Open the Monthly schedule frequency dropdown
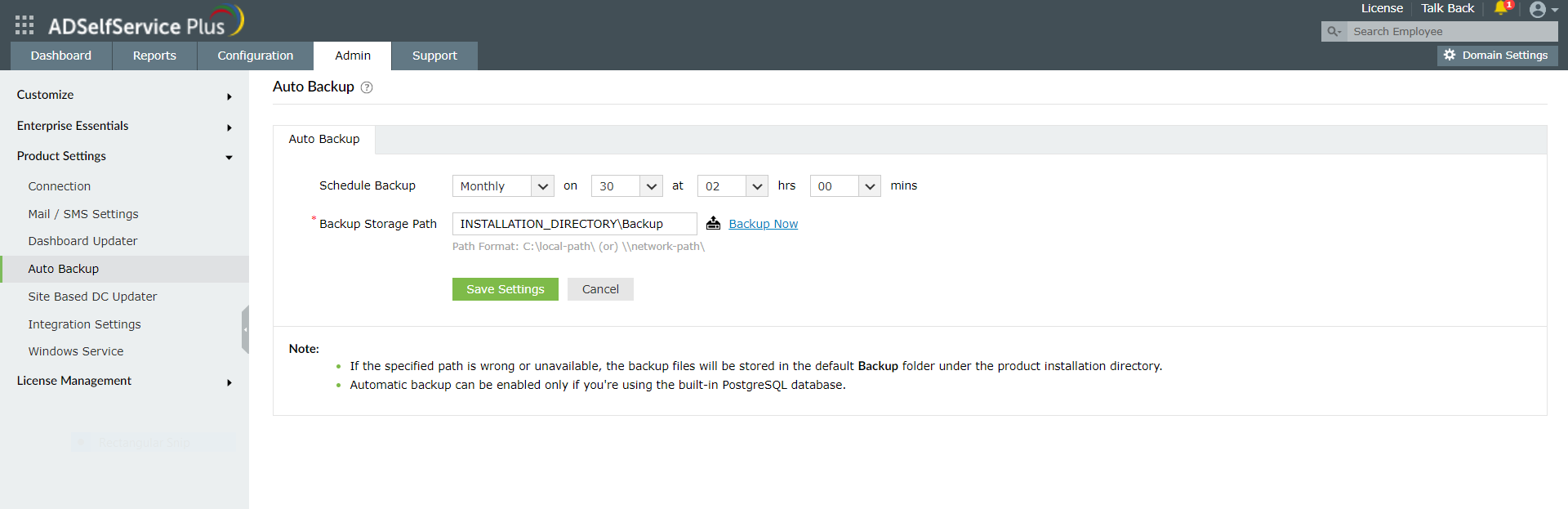The width and height of the screenshot is (1568, 509). [x=503, y=186]
